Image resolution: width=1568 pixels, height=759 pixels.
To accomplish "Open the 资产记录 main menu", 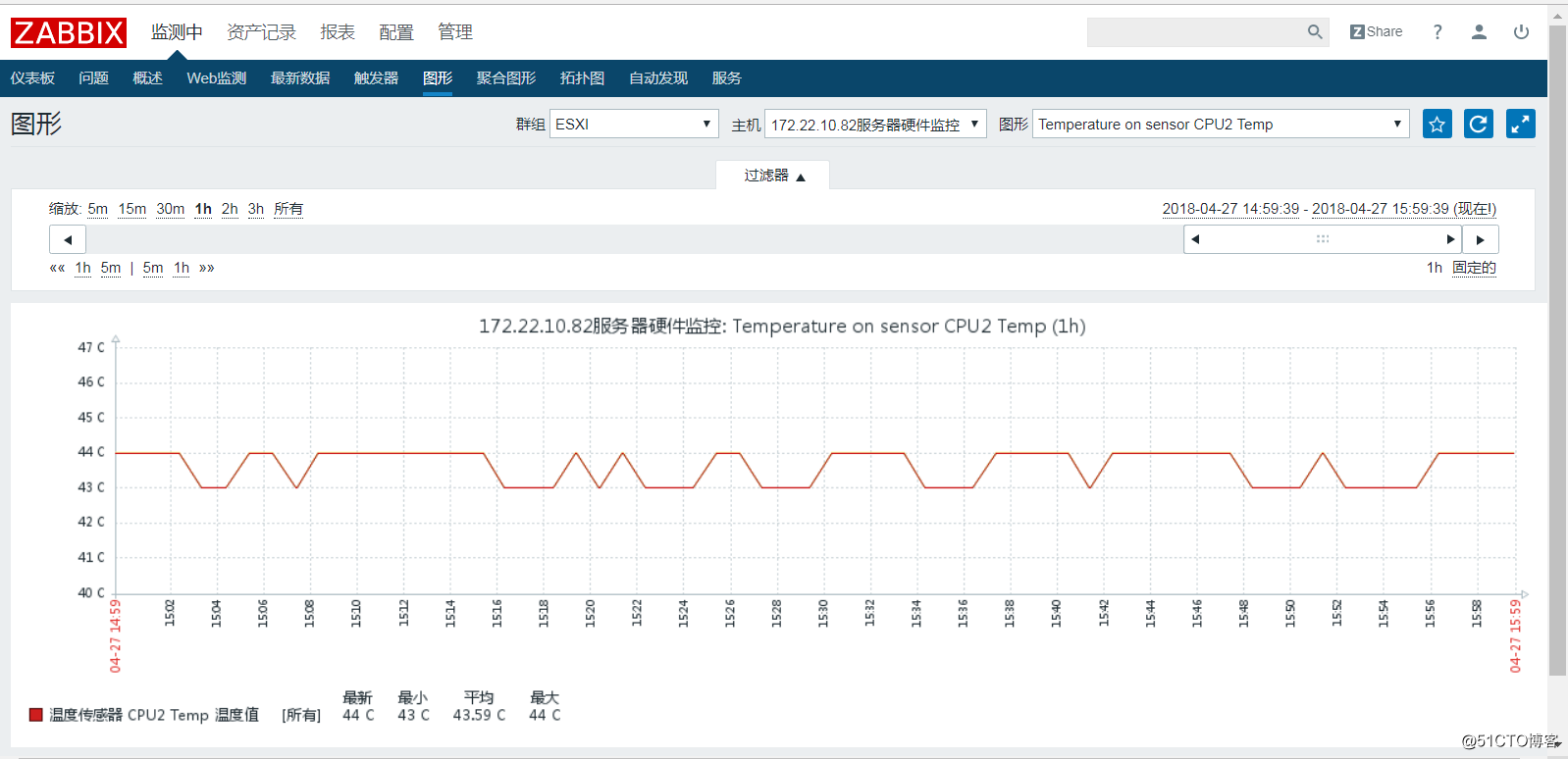I will point(261,32).
